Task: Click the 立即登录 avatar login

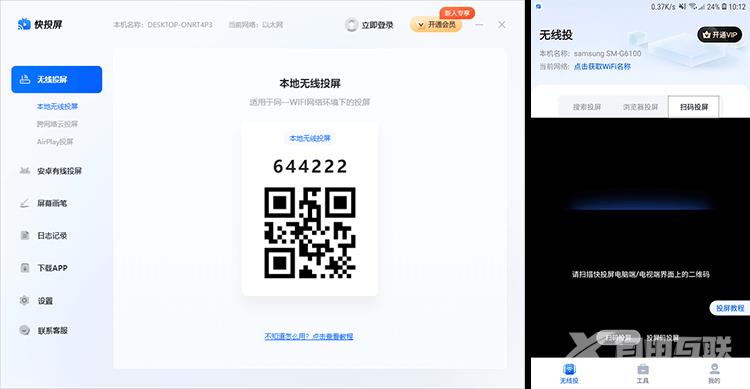Action: pos(369,25)
